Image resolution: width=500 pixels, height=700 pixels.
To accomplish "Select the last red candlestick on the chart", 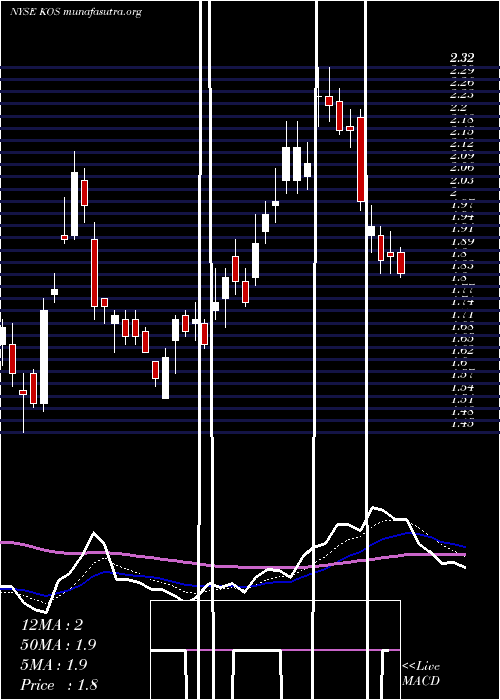I will (x=401, y=263).
